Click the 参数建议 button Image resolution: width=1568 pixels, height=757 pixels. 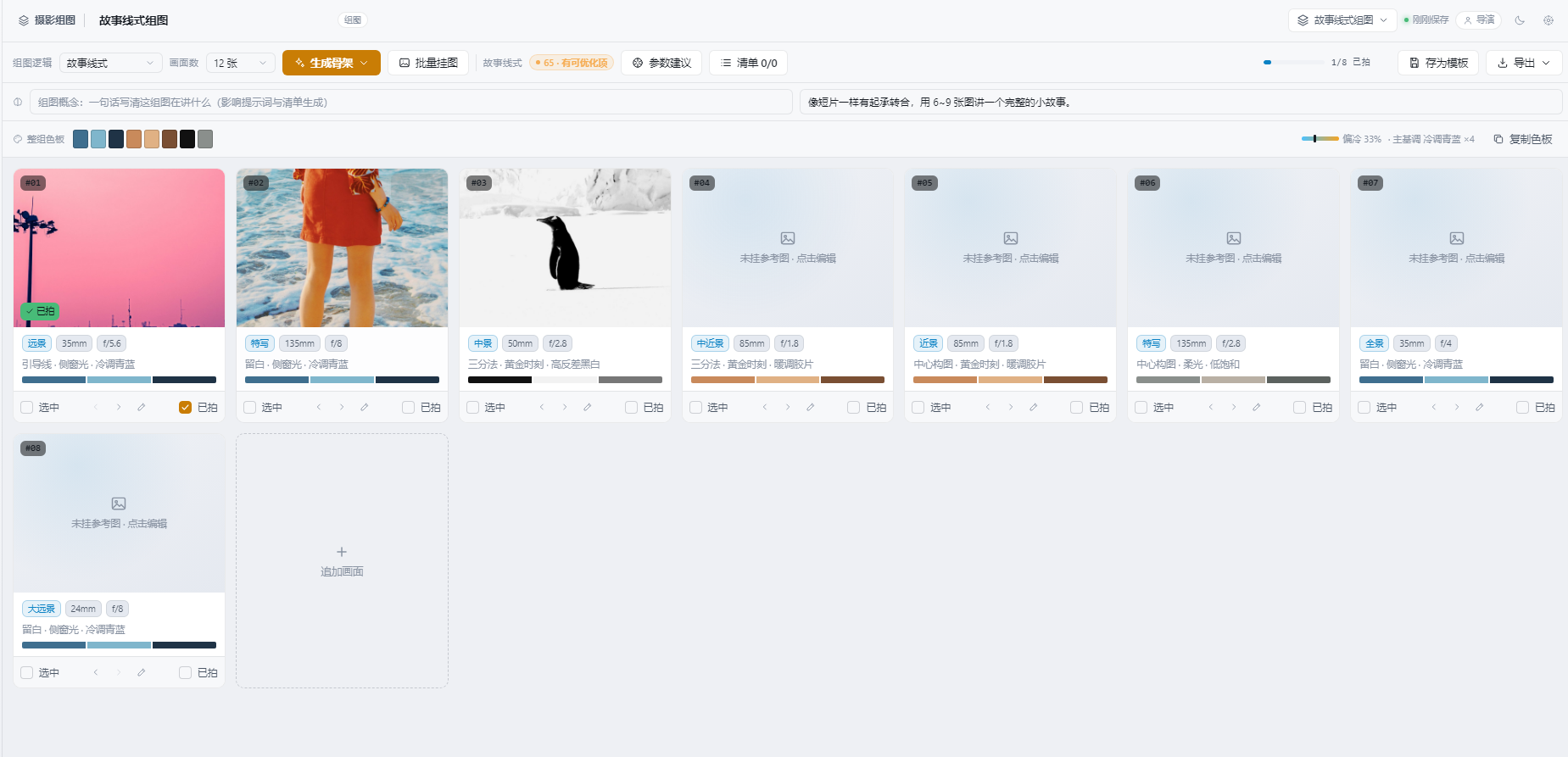coord(661,63)
